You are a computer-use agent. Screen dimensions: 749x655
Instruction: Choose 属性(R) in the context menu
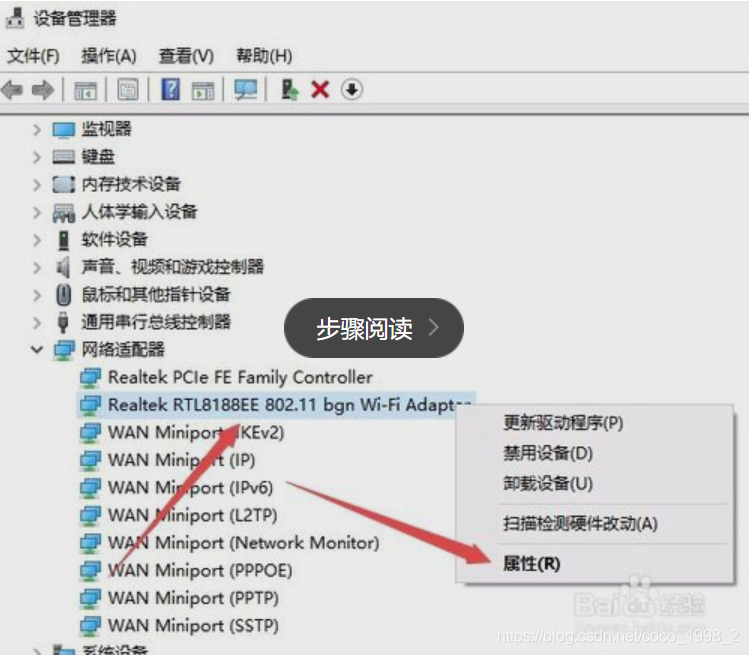(531, 564)
